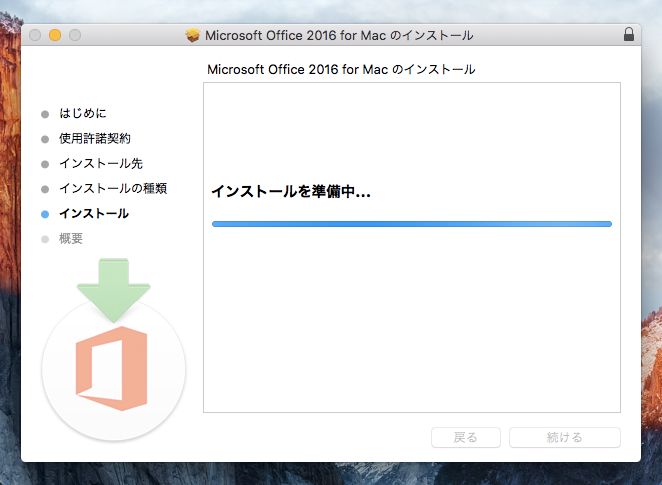Click the yellow minimize window button
The image size is (662, 485).
click(55, 35)
